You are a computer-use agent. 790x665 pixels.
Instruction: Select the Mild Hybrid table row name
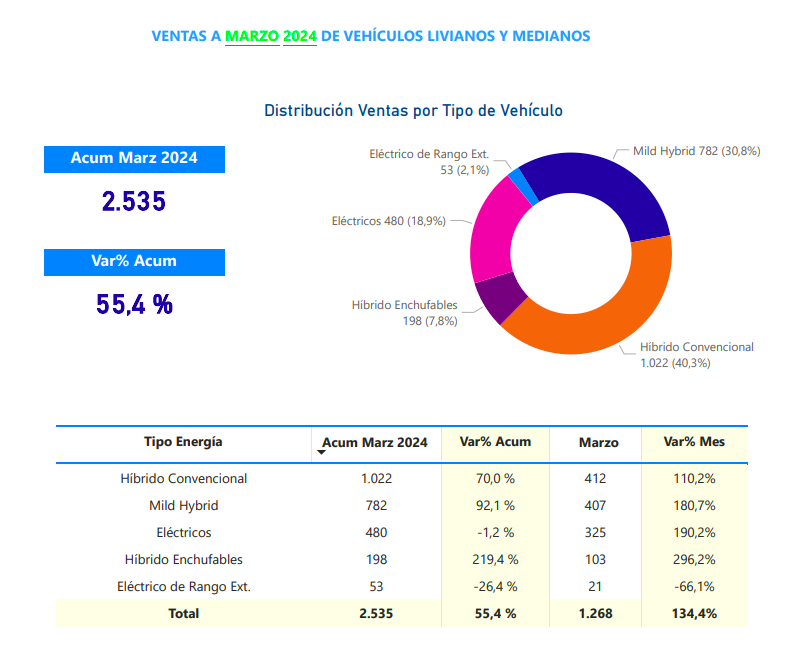(x=183, y=506)
